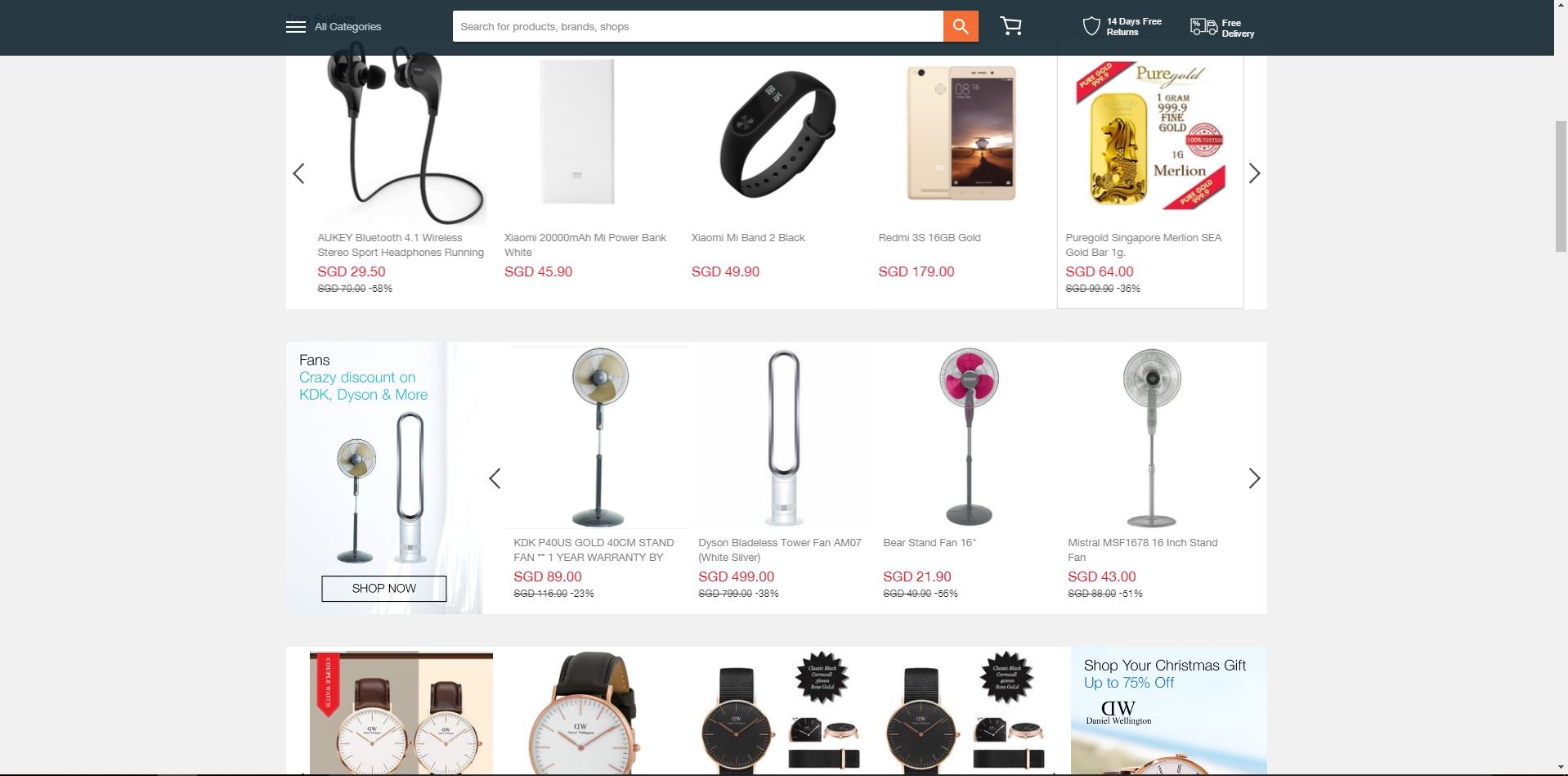
Task: Select the Xiaomi Mi Band 2 Black image
Action: tap(778, 132)
